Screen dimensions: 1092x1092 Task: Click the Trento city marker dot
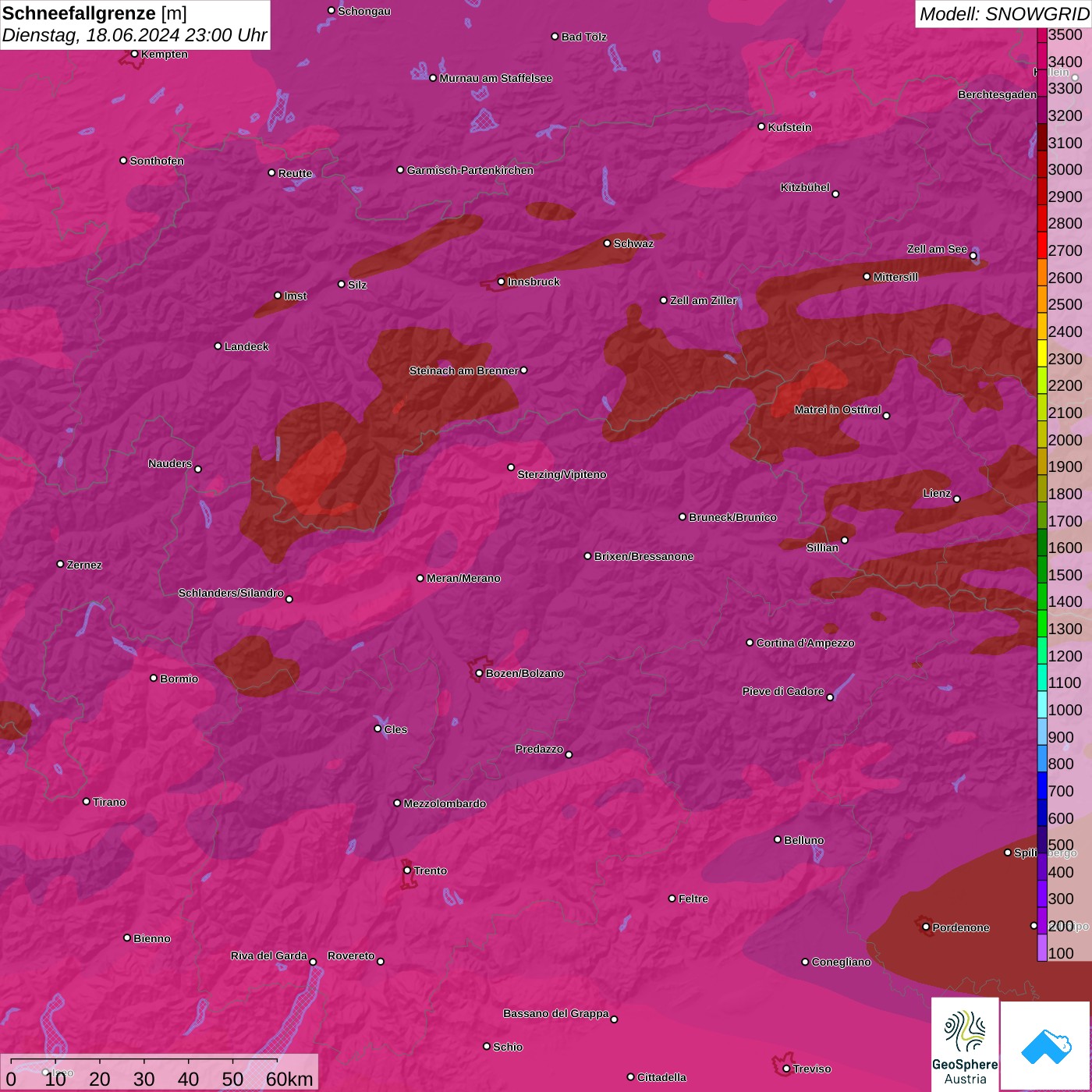pyautogui.click(x=407, y=870)
